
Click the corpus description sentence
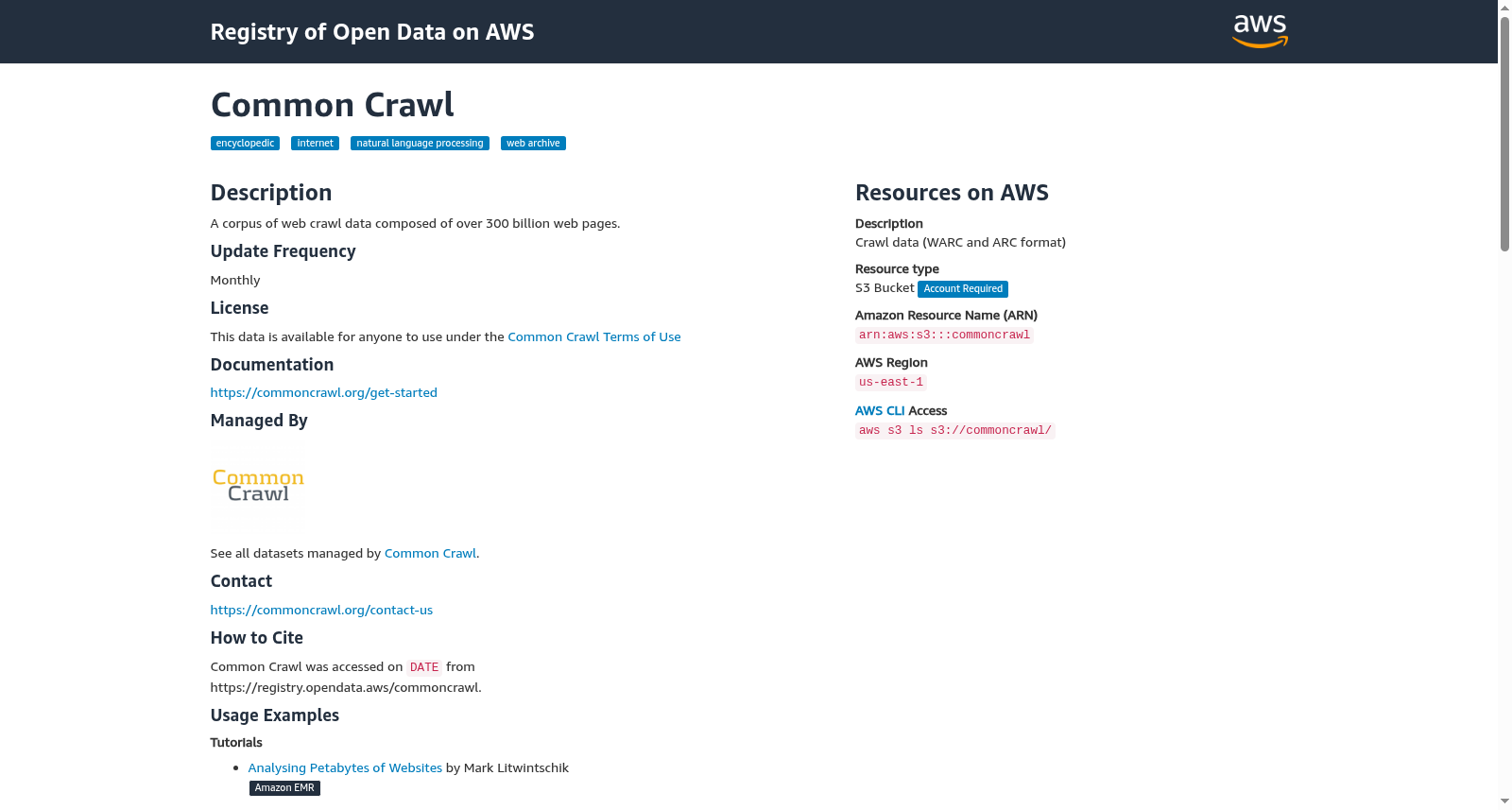click(x=416, y=223)
